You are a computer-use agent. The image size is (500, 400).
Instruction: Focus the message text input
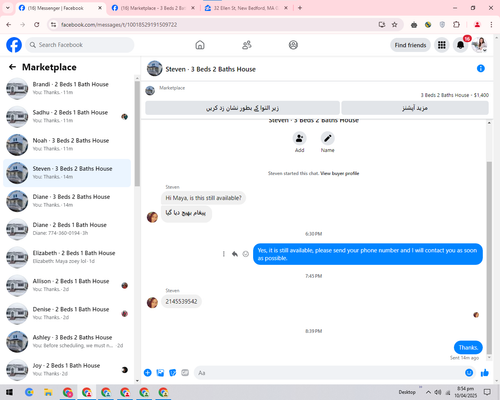coord(328,373)
